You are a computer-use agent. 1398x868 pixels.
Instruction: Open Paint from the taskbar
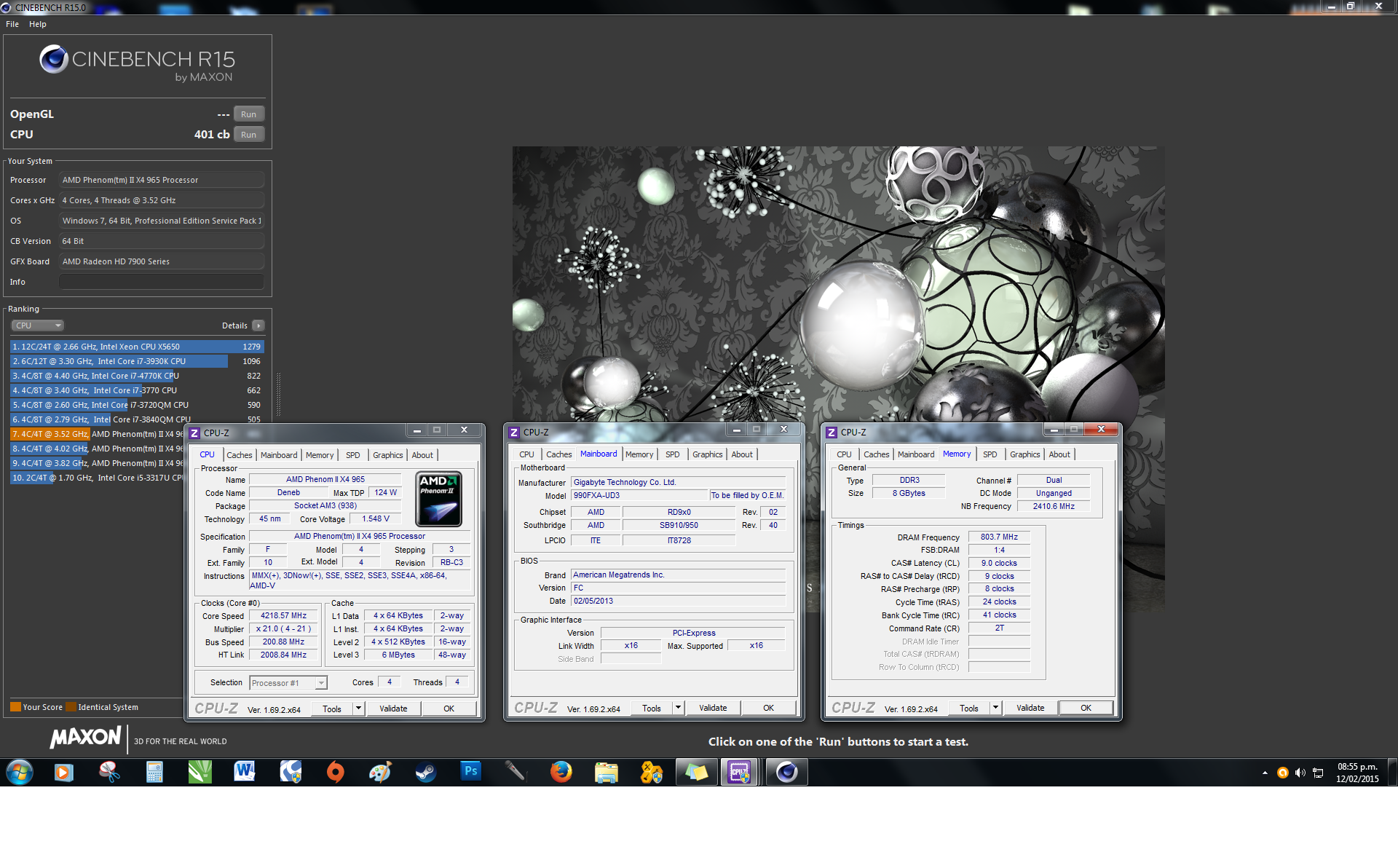point(380,772)
